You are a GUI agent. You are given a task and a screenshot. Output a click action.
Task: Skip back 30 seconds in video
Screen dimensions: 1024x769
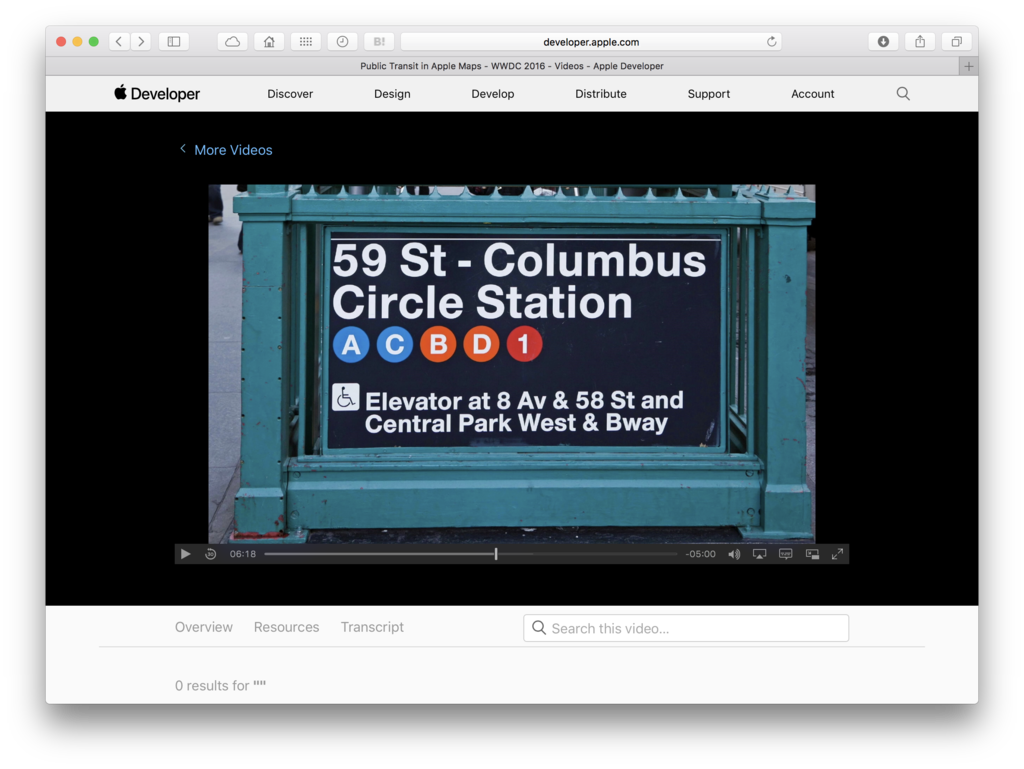click(210, 554)
